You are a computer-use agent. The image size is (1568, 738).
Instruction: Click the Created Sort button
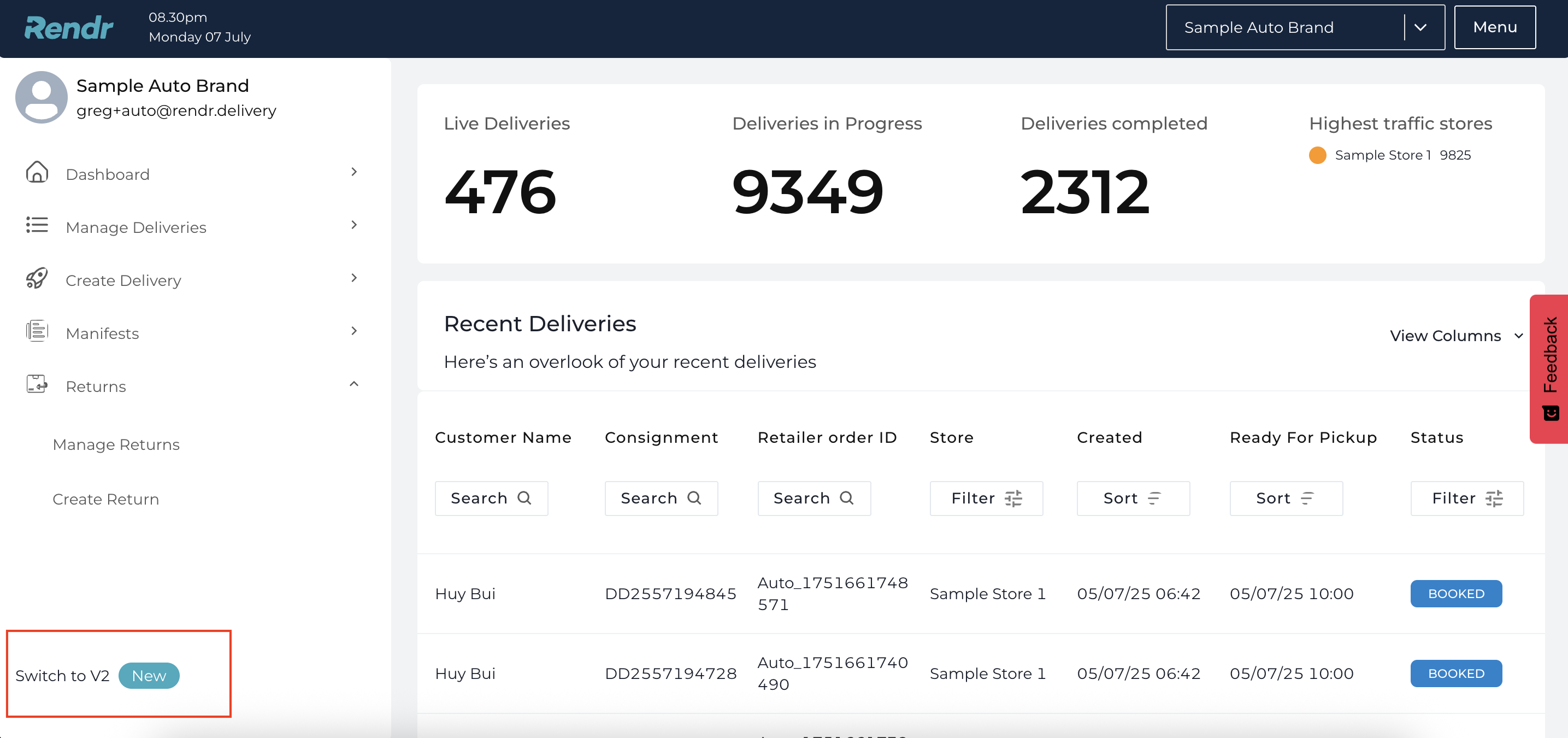point(1133,498)
